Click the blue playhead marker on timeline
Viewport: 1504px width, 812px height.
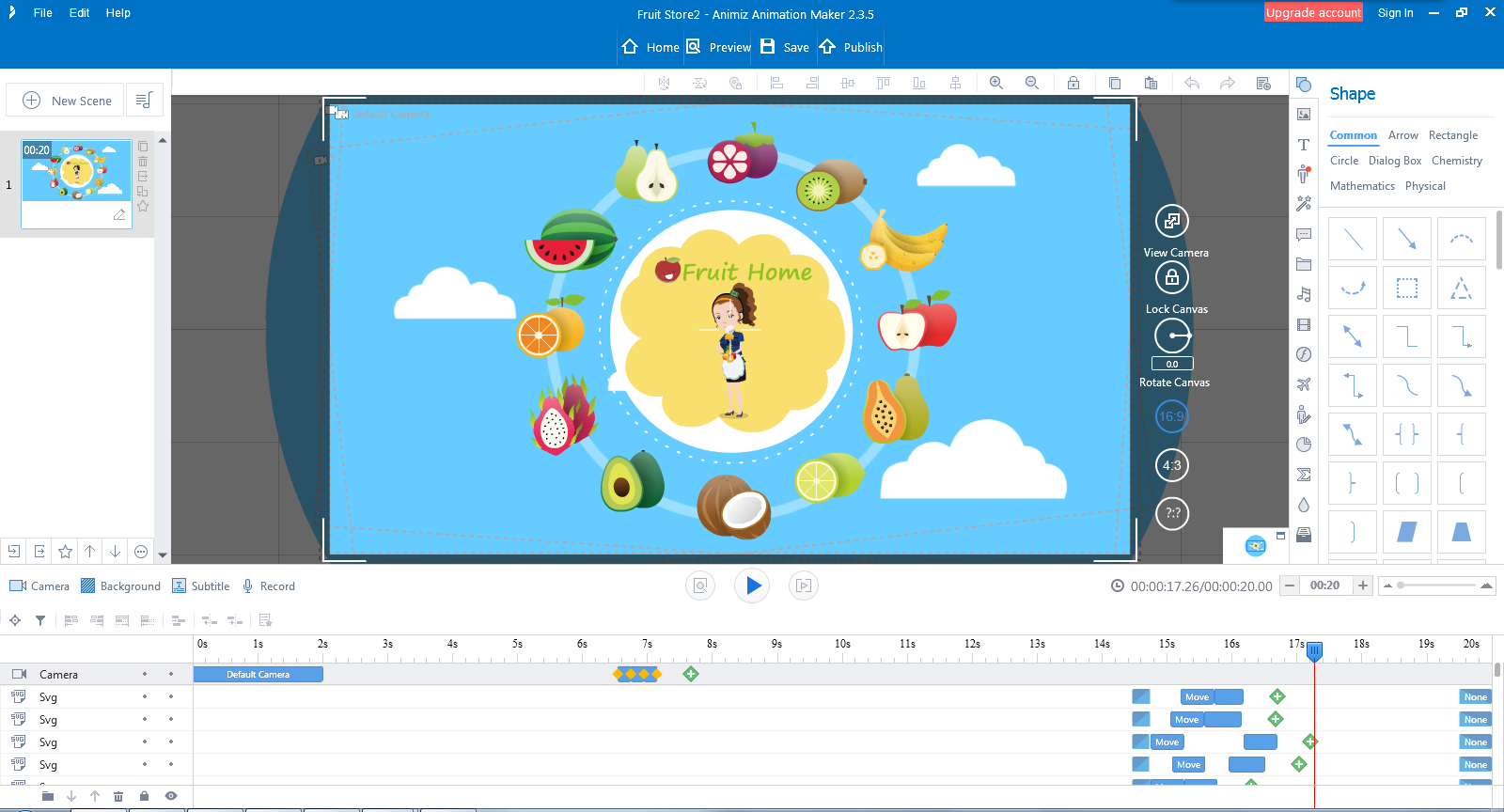[1314, 650]
